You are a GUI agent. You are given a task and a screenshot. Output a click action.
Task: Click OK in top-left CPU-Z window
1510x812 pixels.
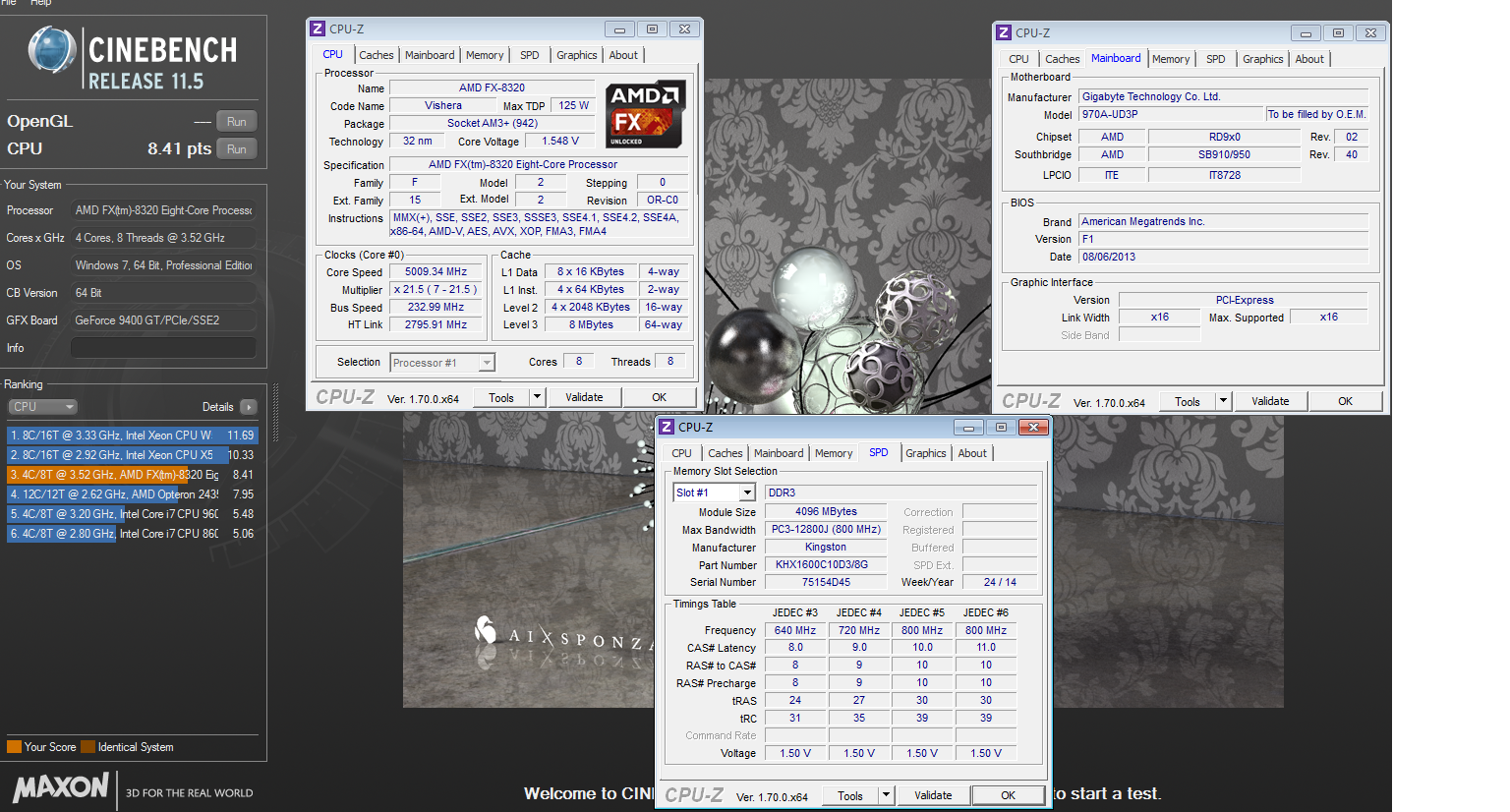coord(660,398)
